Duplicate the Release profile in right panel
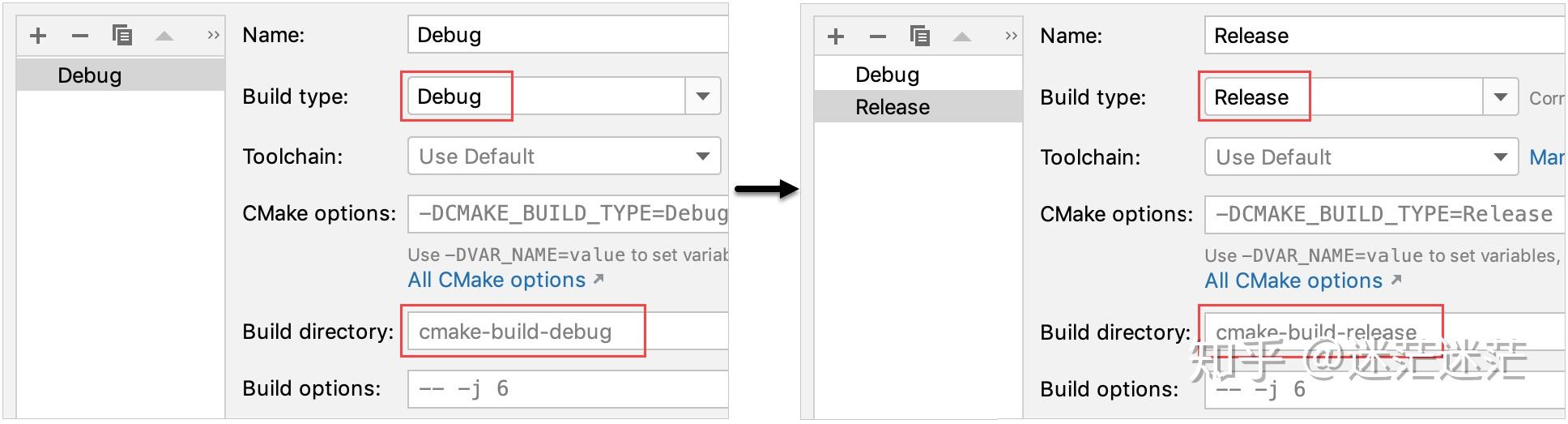 920,36
